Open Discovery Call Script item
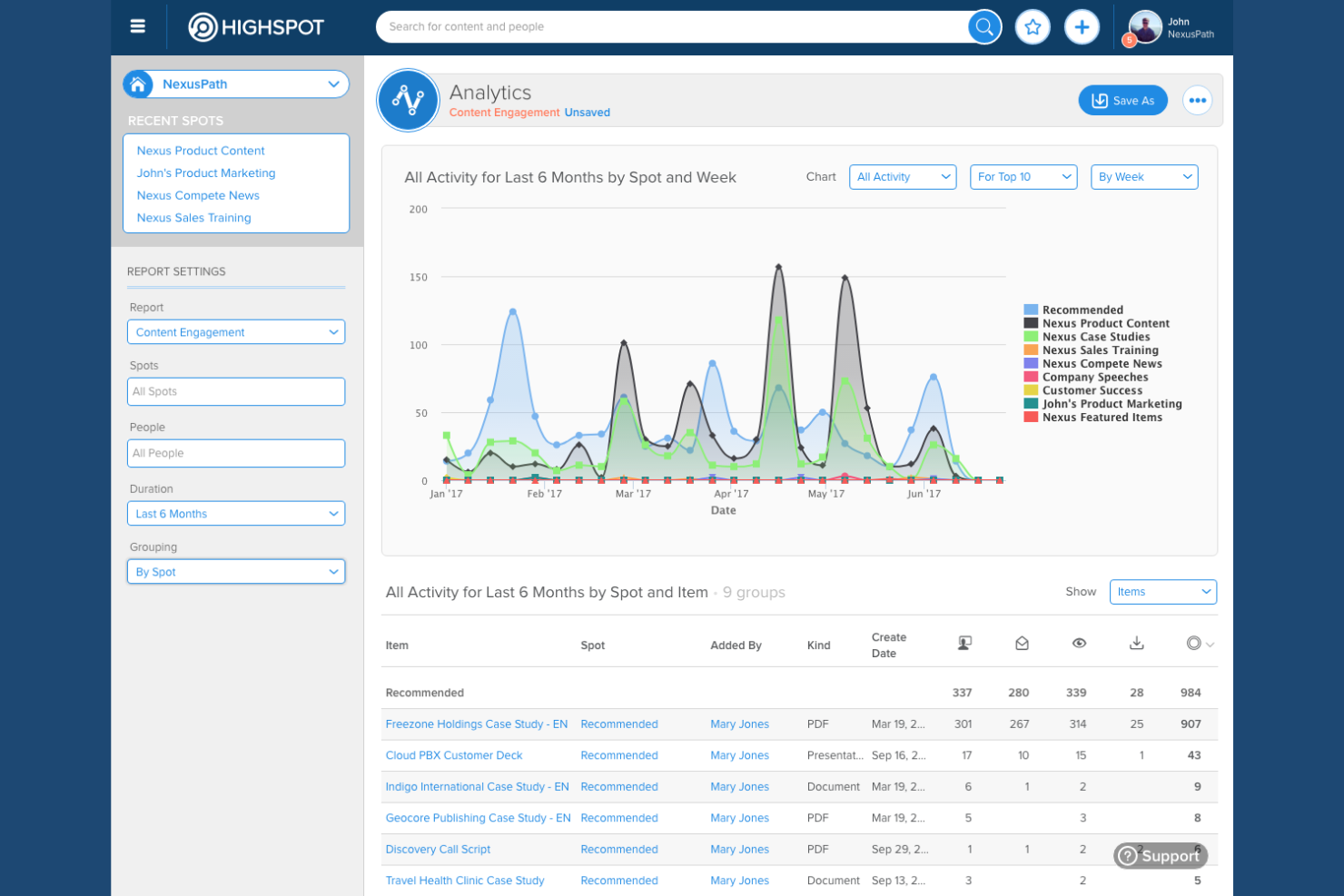This screenshot has height=896, width=1344. 438,850
